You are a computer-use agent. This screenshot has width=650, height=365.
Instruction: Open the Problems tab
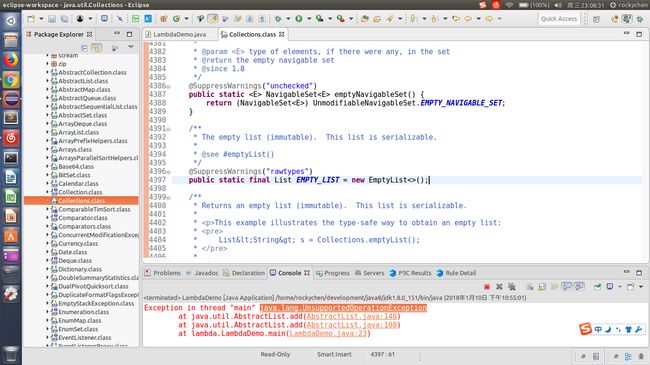[x=162, y=273]
